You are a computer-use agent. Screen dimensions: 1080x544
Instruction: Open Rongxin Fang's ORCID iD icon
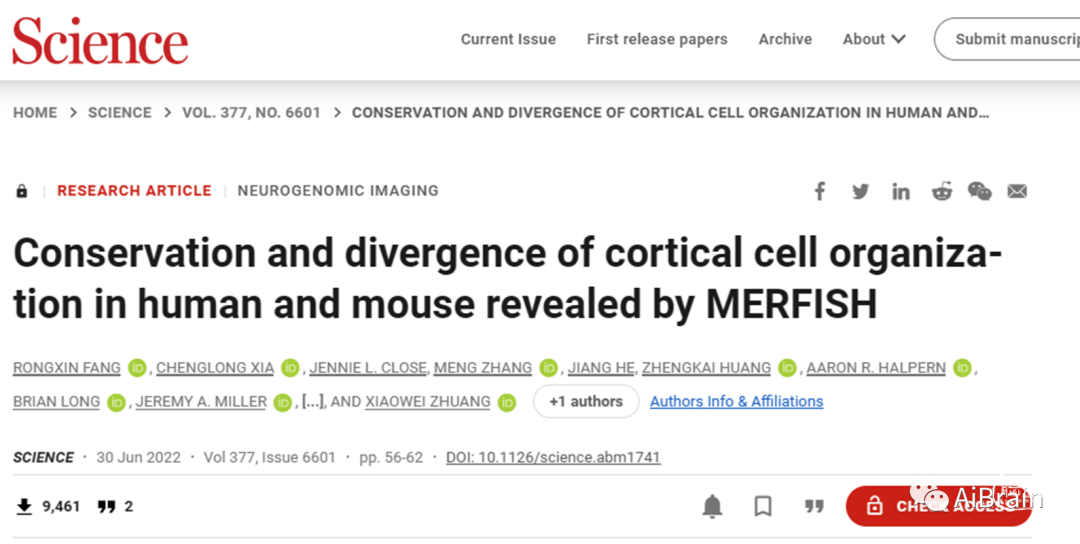click(138, 368)
